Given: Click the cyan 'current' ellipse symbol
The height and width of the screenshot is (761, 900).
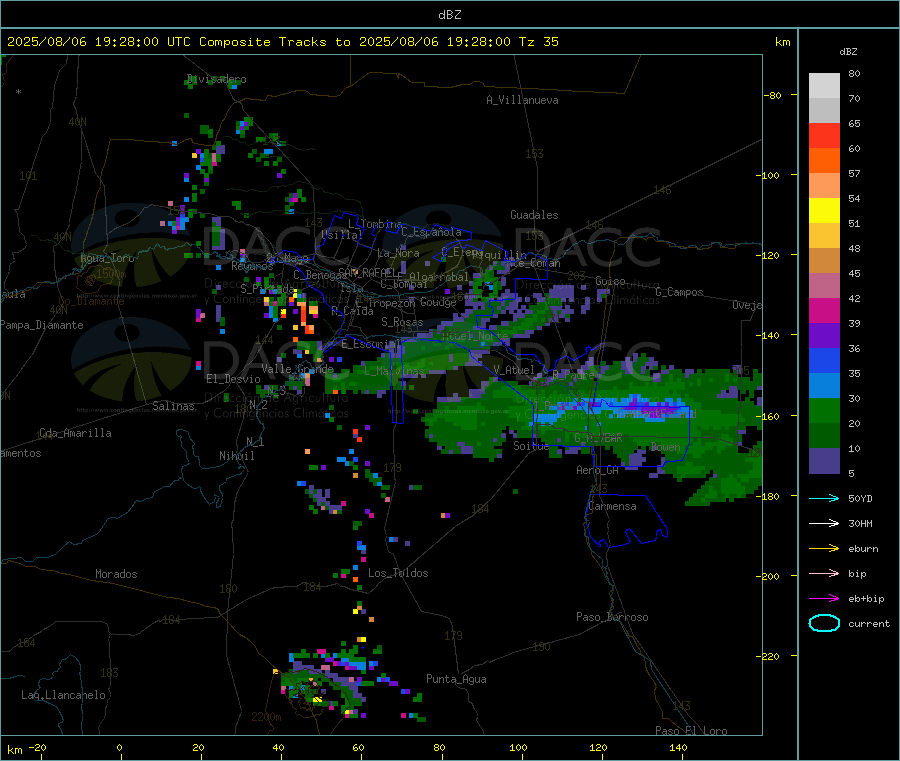Looking at the screenshot, I should (824, 623).
